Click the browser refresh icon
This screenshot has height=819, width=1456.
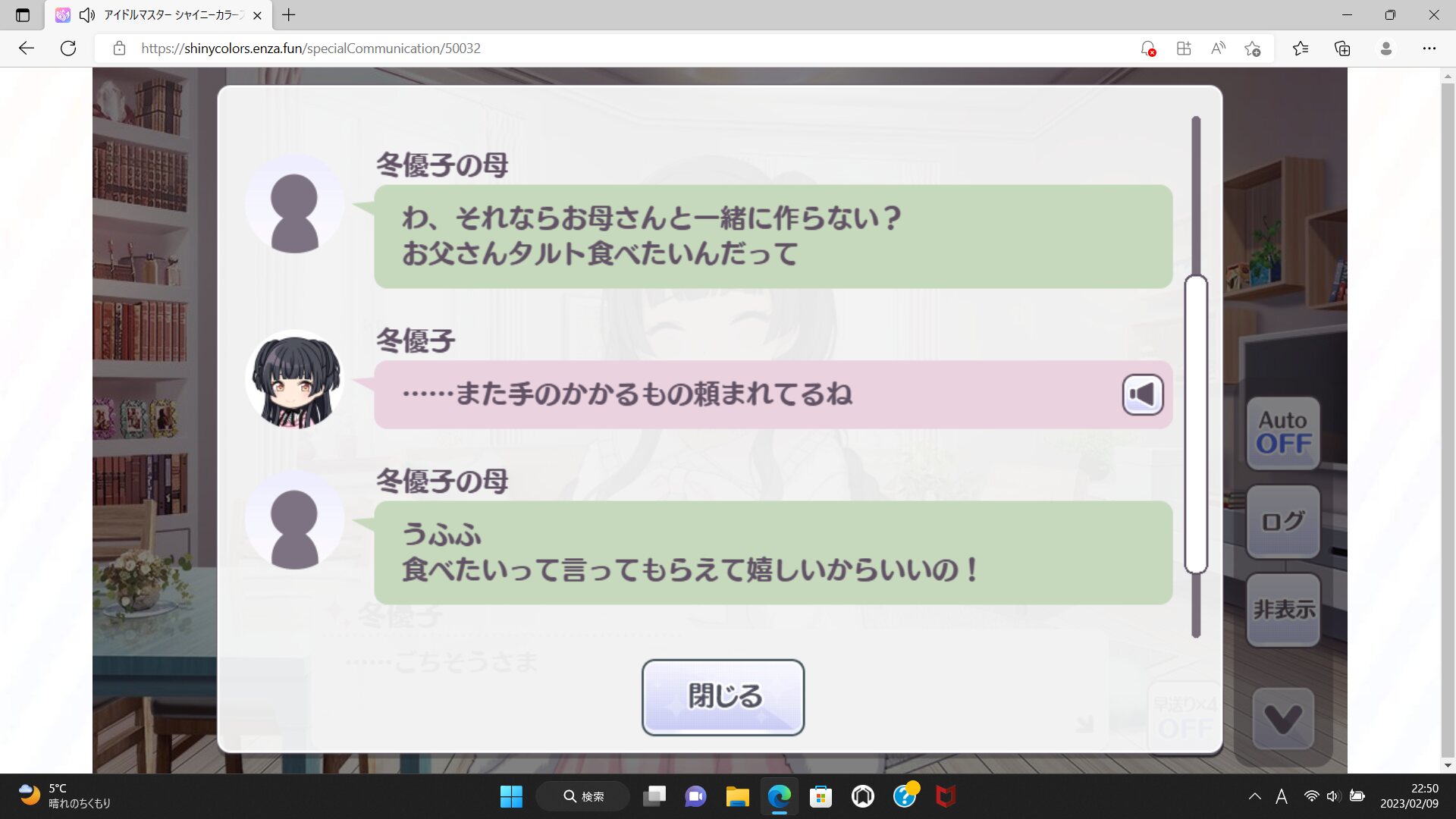coord(68,49)
